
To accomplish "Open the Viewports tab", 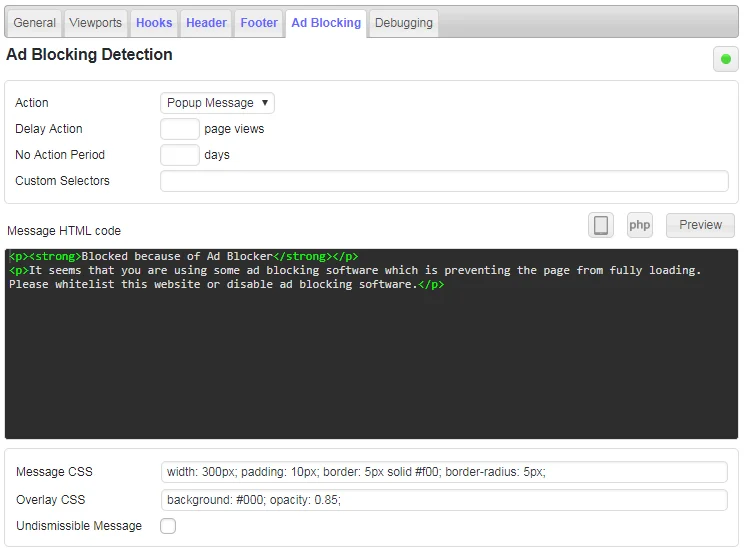I will click(96, 23).
